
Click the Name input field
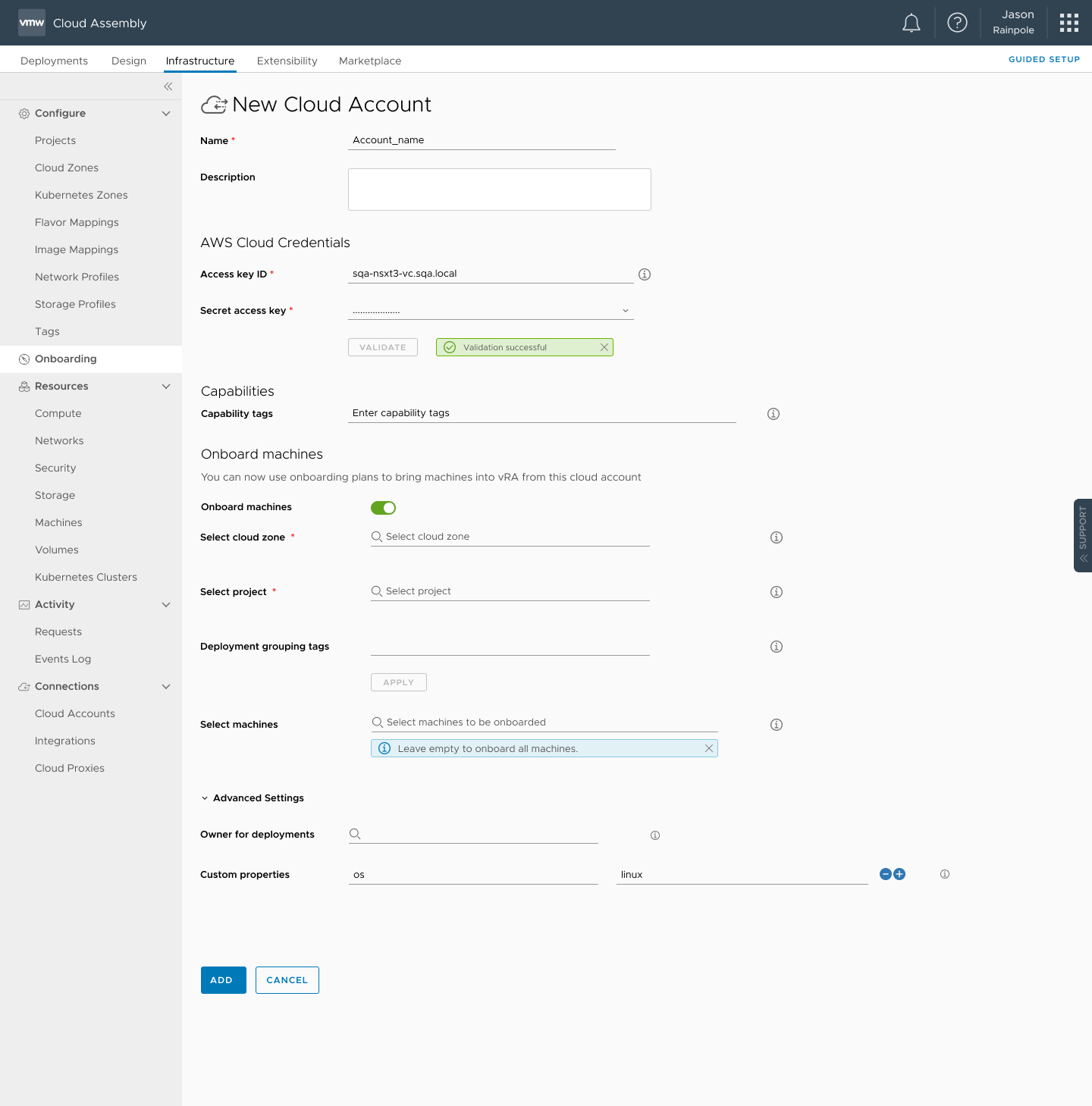tap(482, 140)
